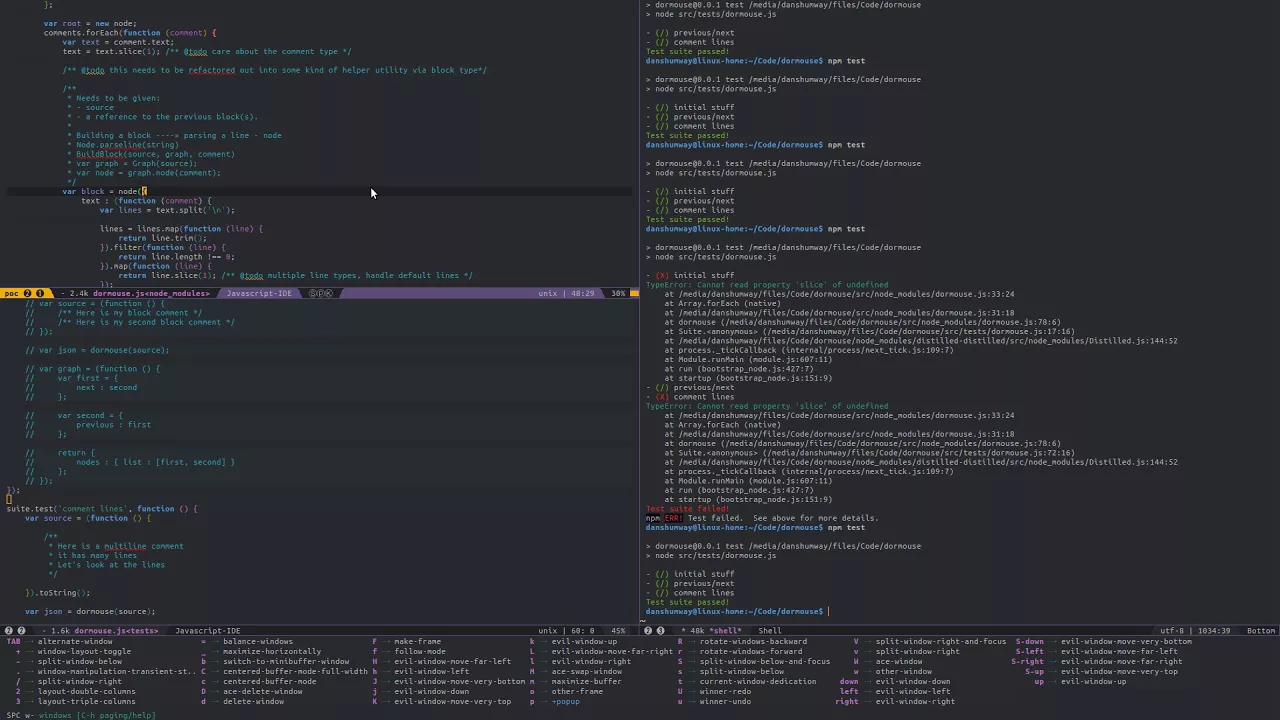Viewport: 1280px width, 720px height.
Task: Click 'split-window-below-and-focus' which-key entry
Action: pos(765,661)
